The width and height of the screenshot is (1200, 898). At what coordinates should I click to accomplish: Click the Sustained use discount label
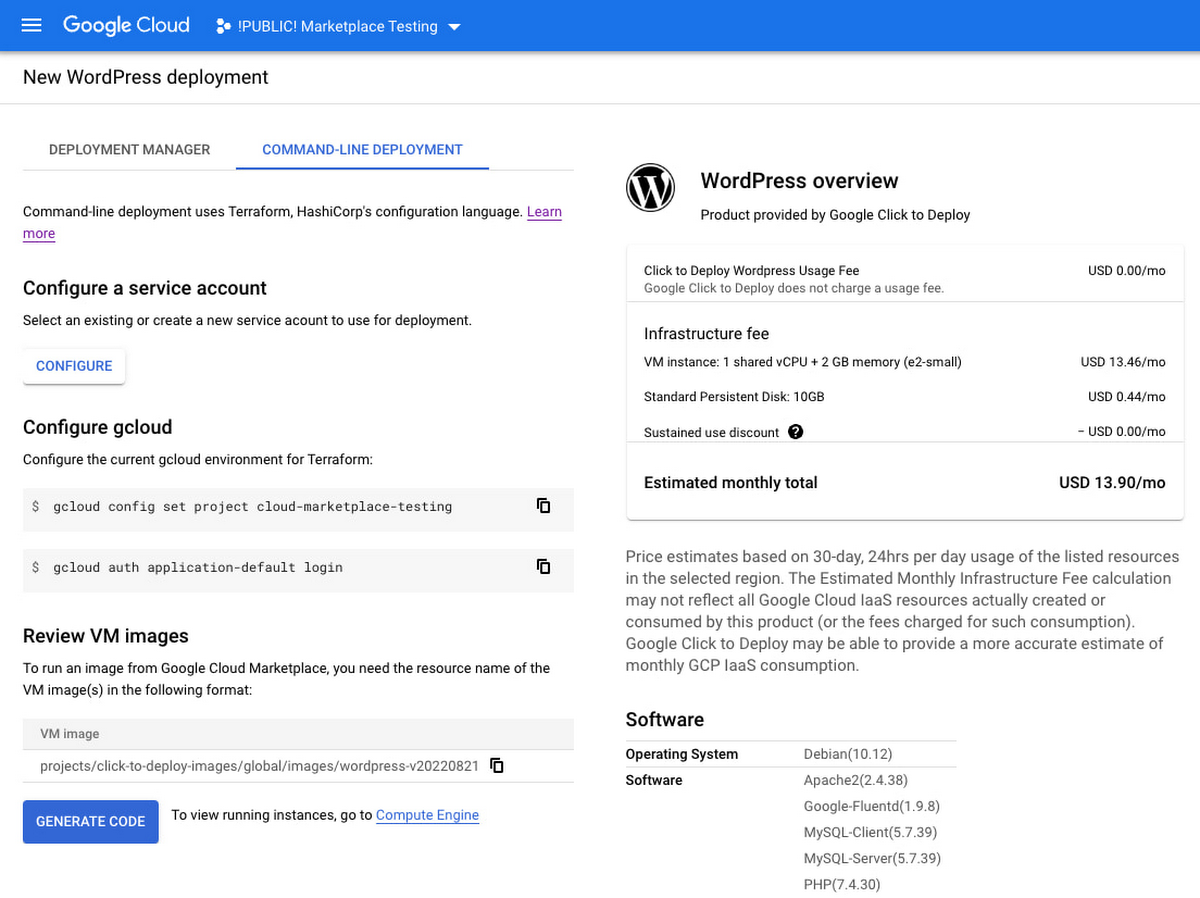coord(711,432)
